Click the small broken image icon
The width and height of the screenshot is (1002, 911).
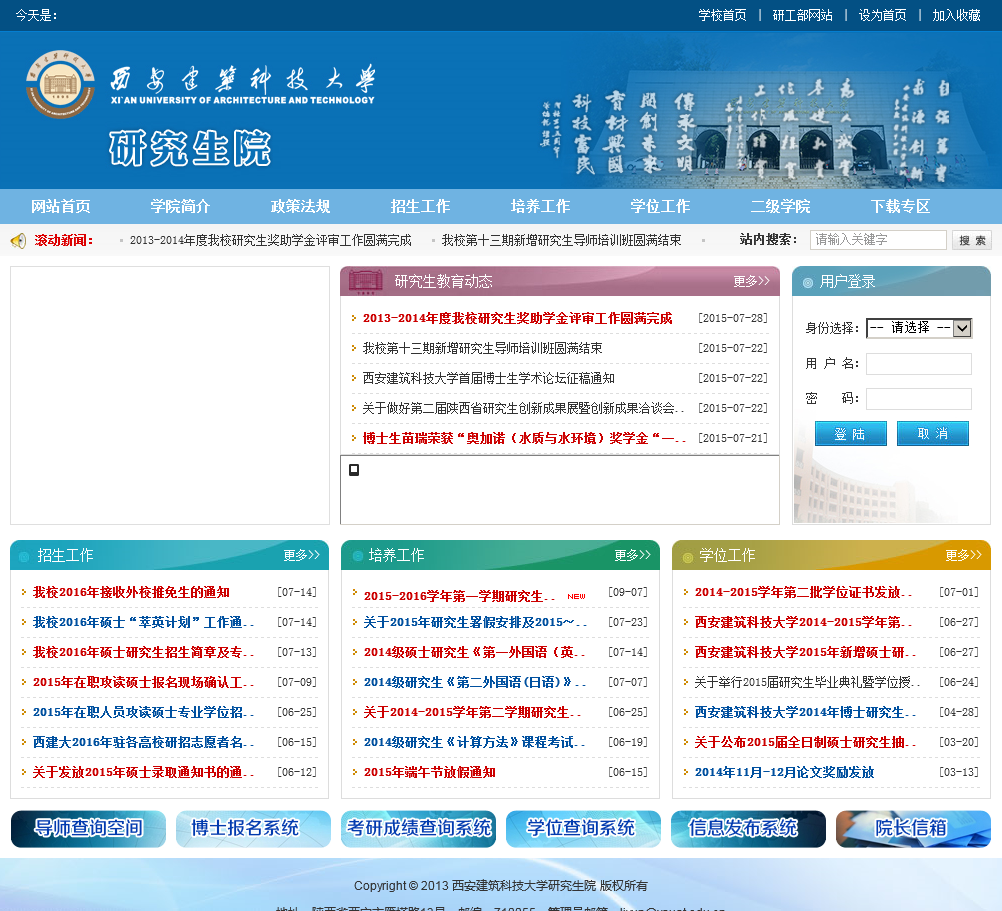[x=354, y=470]
